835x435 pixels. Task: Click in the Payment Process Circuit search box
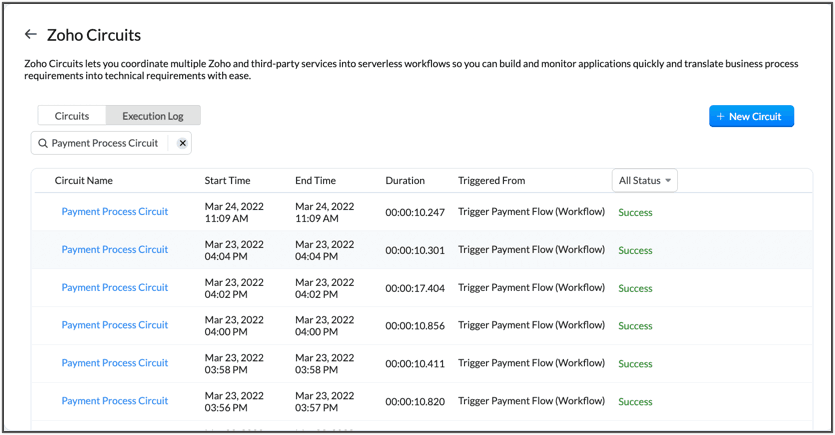105,143
